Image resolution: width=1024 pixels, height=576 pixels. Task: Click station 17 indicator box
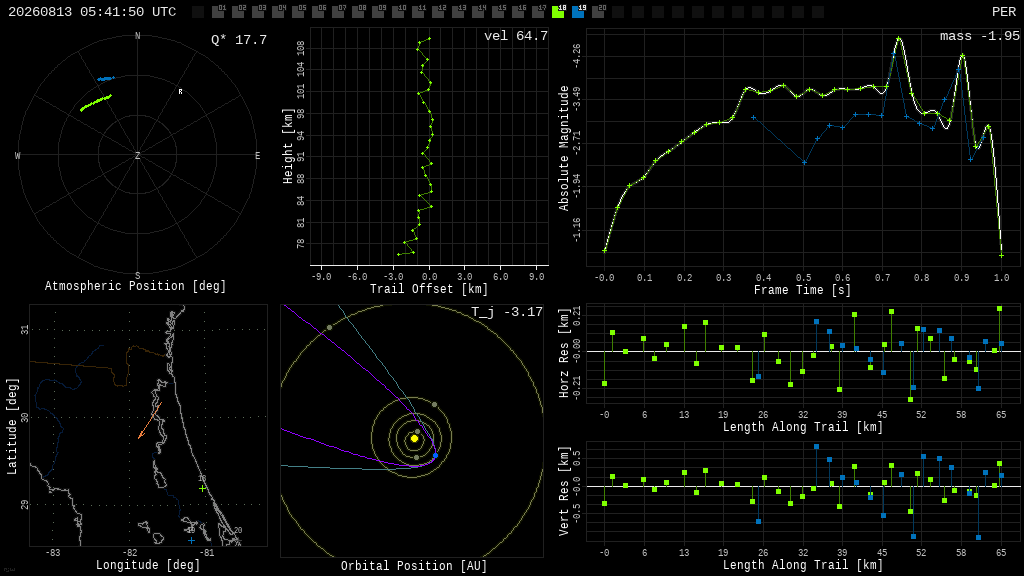538,11
